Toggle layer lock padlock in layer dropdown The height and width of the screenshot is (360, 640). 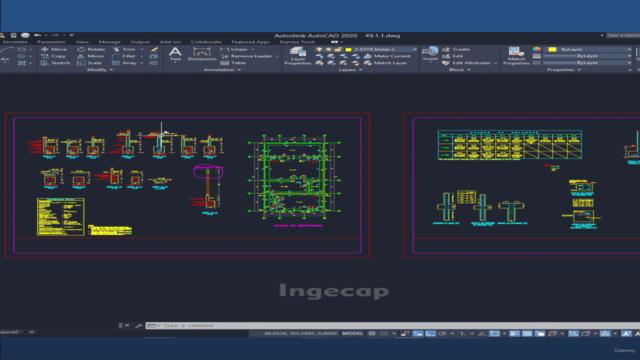tap(338, 49)
